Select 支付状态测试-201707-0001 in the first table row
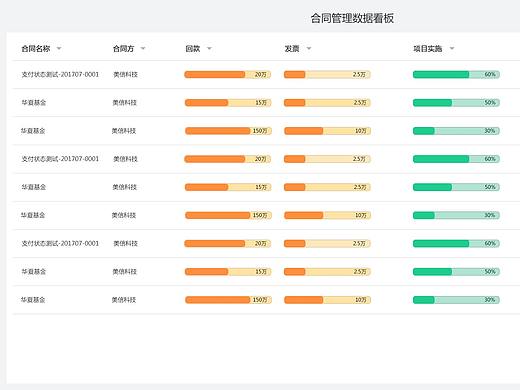The image size is (520, 390). [60, 74]
